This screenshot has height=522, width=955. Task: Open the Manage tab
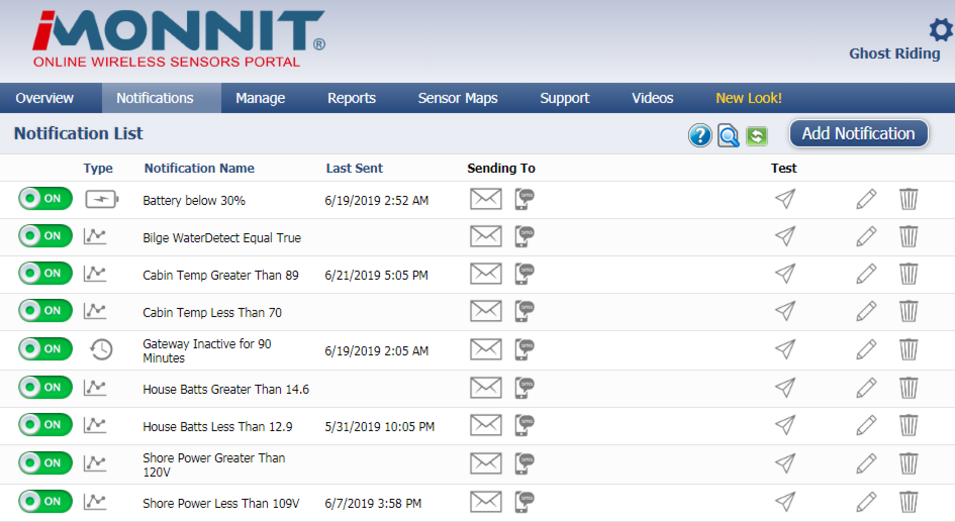(260, 98)
